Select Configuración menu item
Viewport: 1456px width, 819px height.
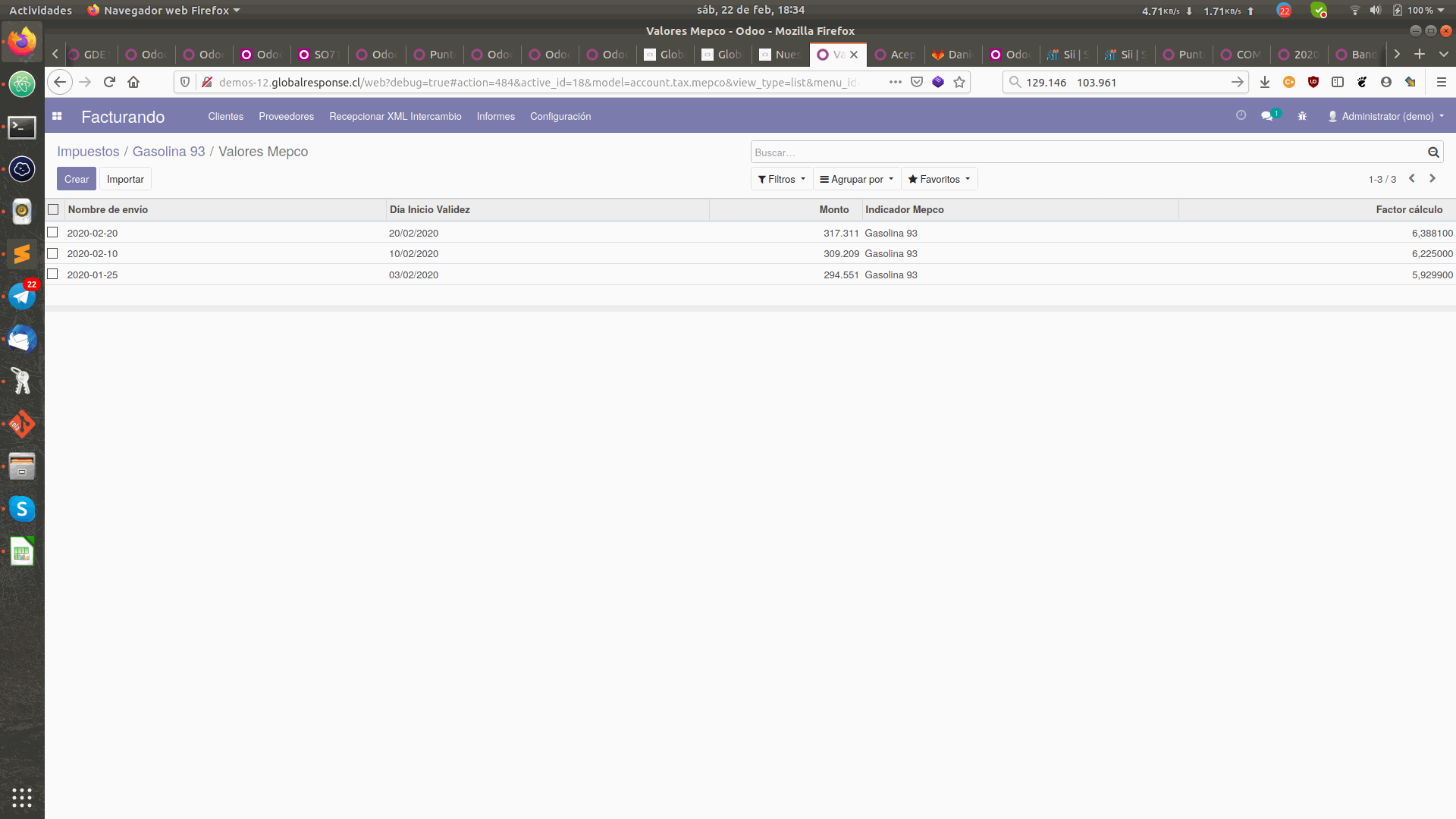[x=560, y=117]
